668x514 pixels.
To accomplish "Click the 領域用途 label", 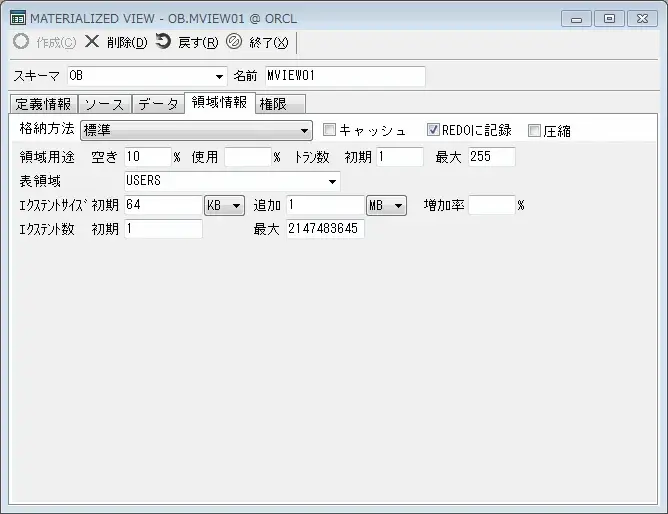I will pos(47,157).
